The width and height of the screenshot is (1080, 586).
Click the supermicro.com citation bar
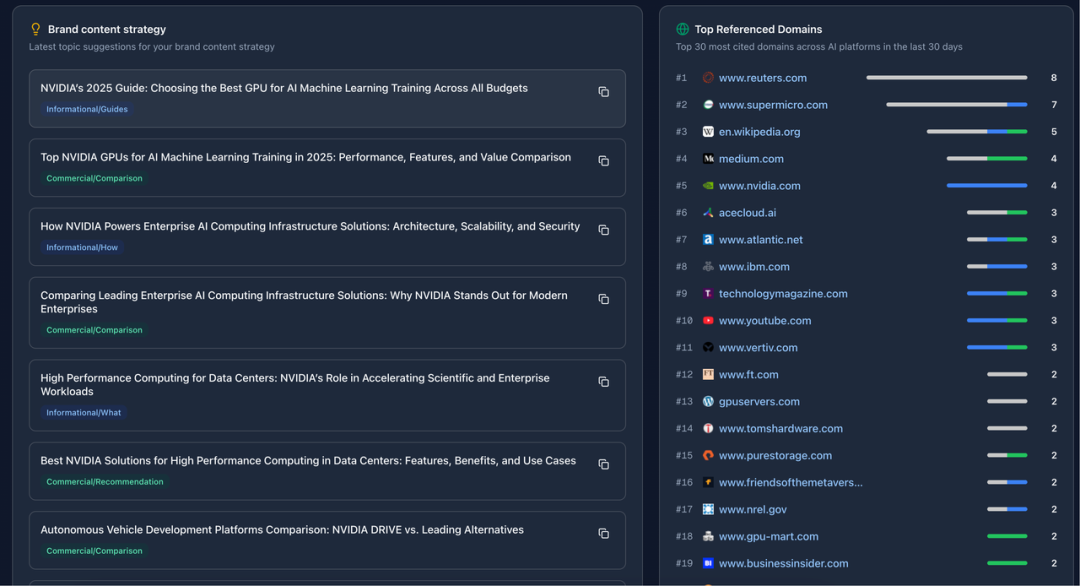(x=957, y=105)
